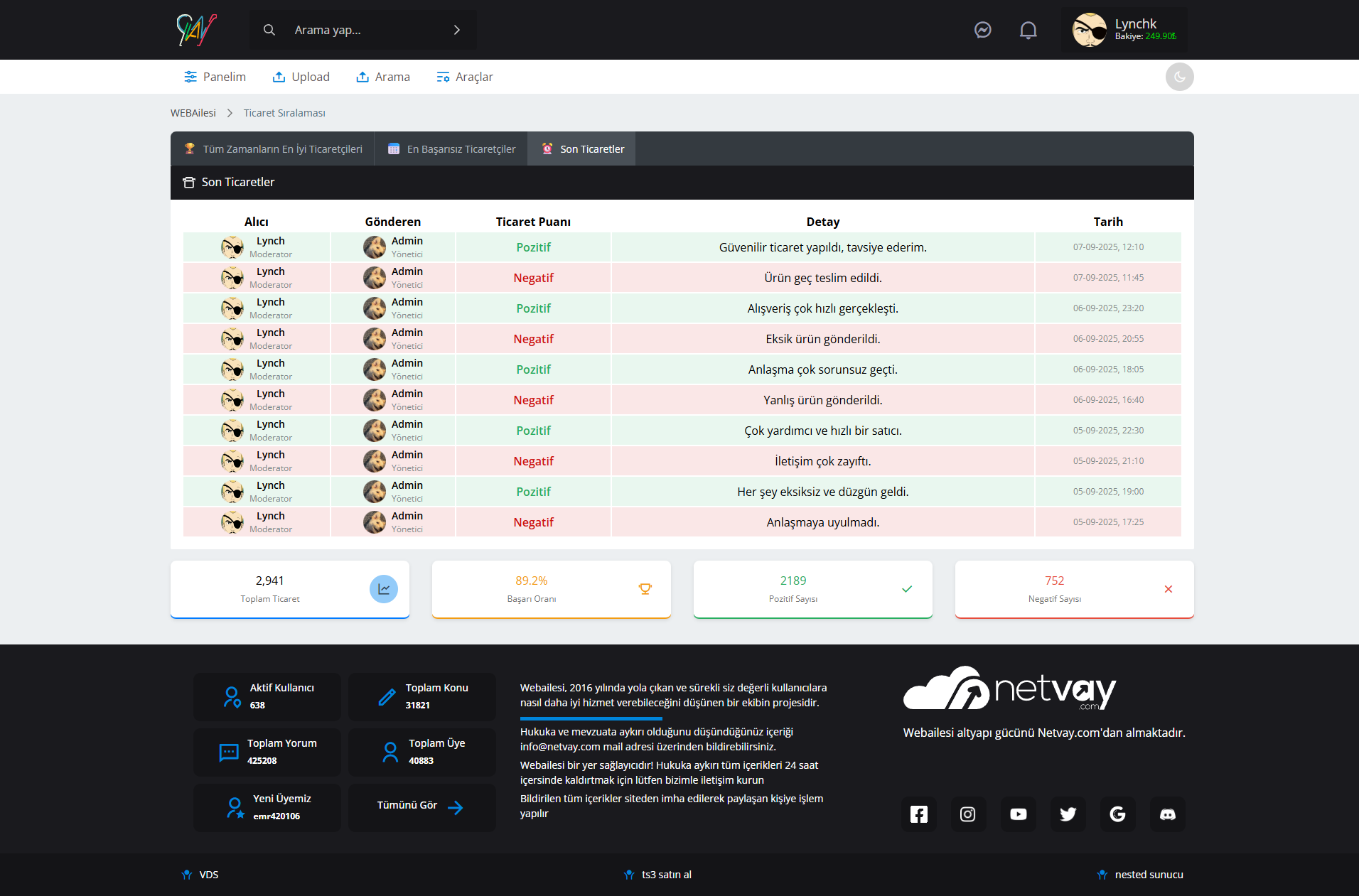Open the messenger chat icon
Screen dimensions: 1359x896
click(x=983, y=30)
